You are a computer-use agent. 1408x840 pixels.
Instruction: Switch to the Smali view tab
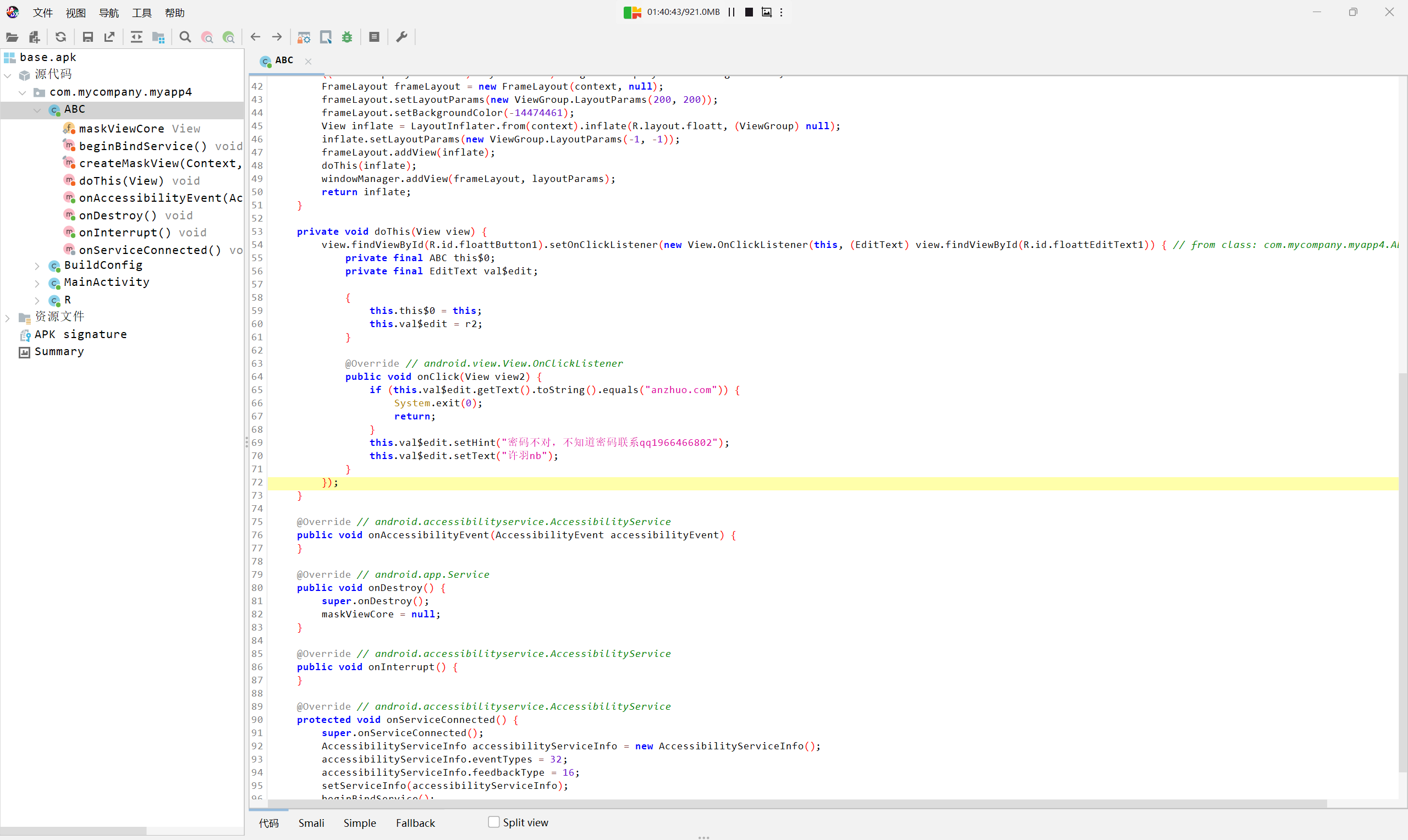pyautogui.click(x=311, y=823)
